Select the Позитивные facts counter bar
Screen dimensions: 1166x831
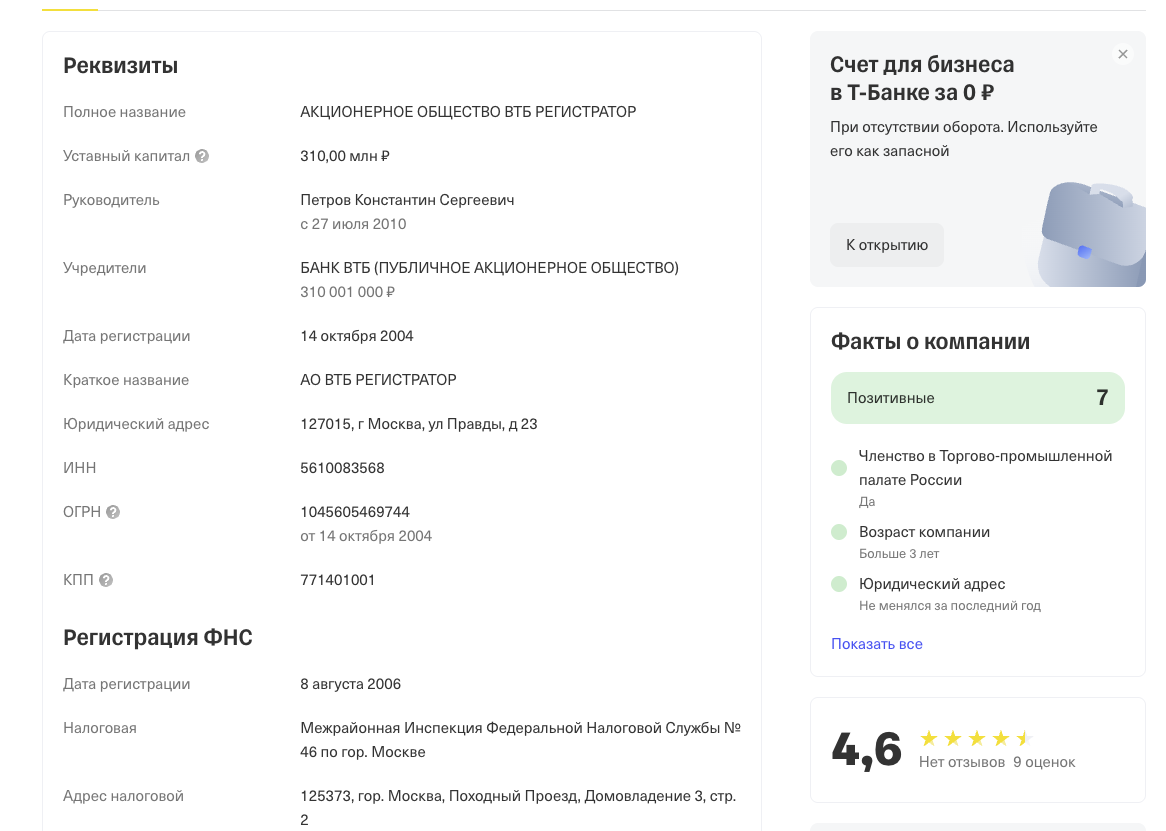pos(977,398)
